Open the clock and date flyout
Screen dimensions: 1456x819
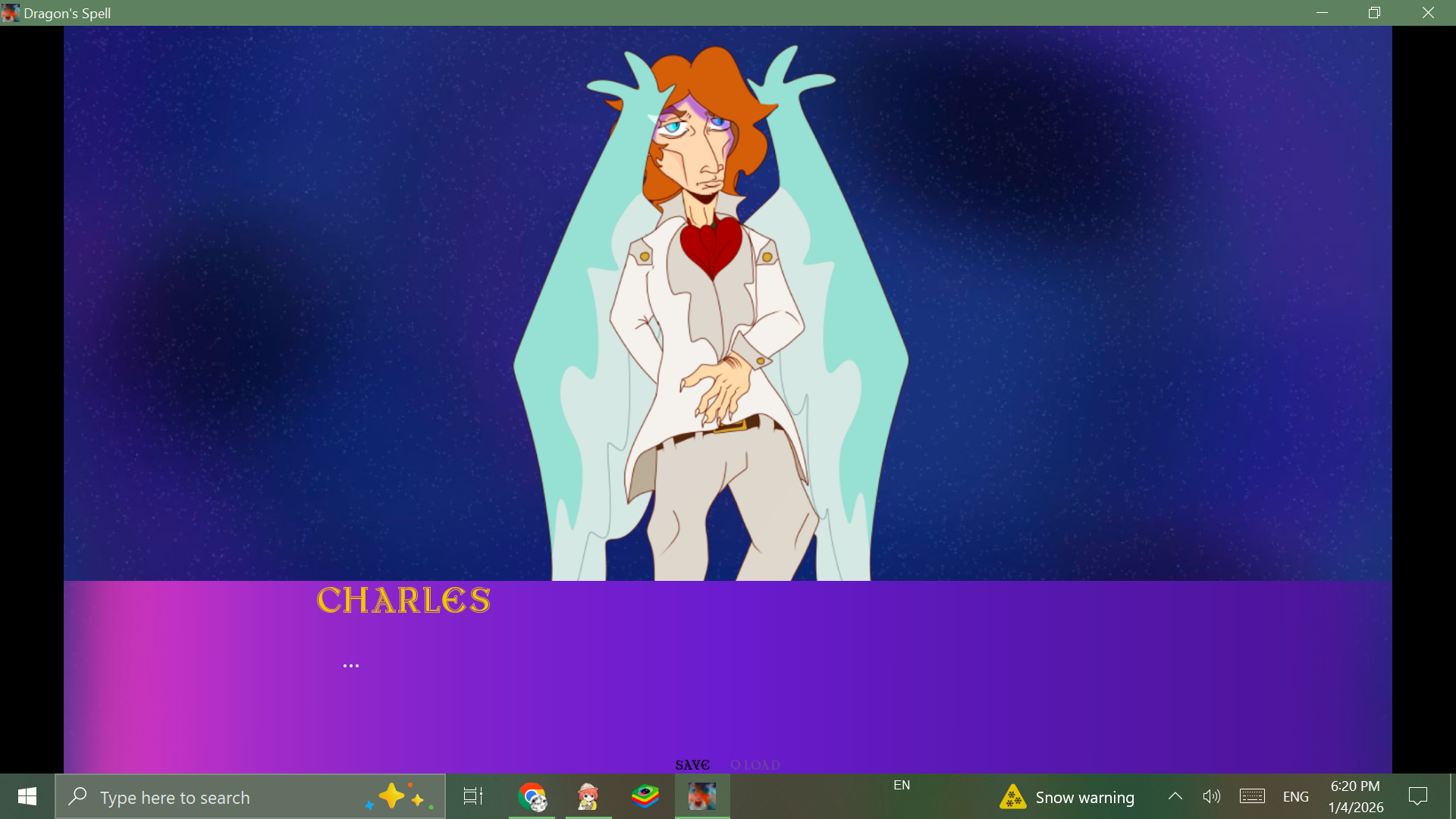pyautogui.click(x=1355, y=797)
